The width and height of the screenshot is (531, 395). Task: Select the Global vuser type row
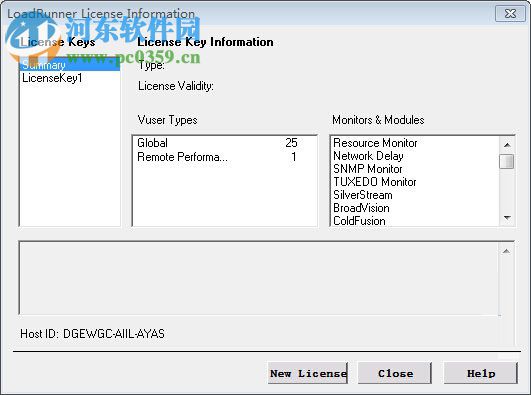tap(224, 143)
